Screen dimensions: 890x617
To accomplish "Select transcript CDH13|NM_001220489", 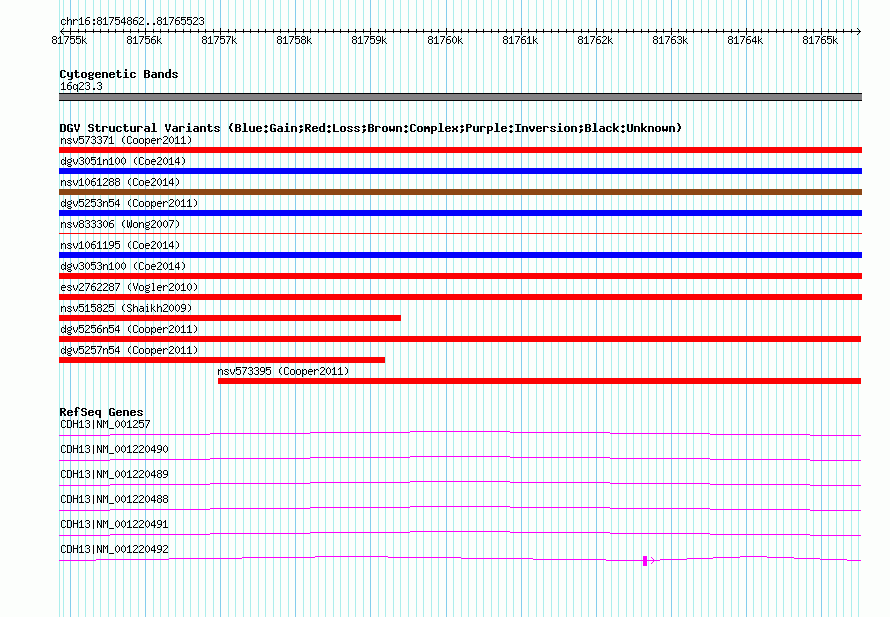I will 114,474.
